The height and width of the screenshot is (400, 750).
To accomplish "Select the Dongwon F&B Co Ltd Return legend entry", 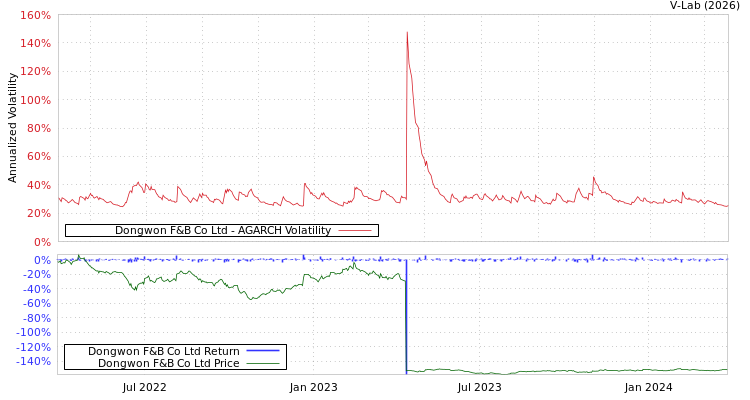I will (x=163, y=351).
